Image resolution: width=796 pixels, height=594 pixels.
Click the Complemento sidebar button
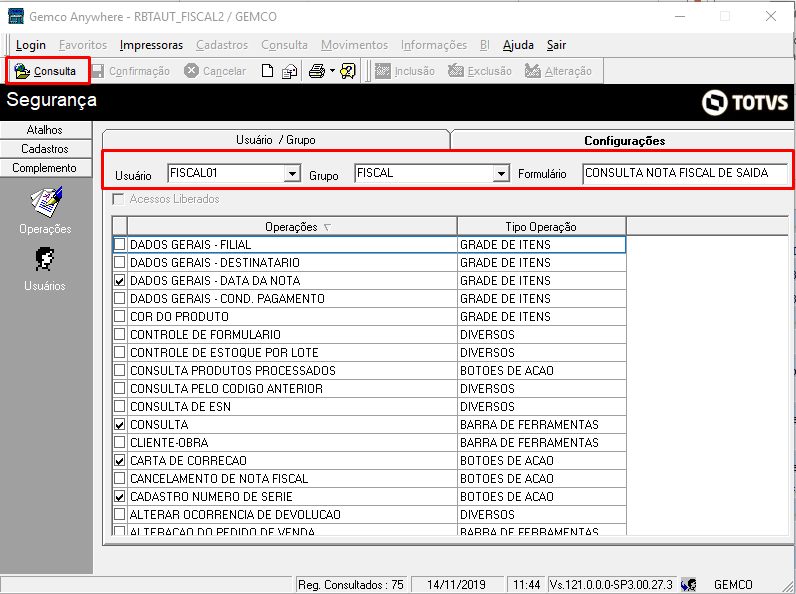tap(45, 168)
